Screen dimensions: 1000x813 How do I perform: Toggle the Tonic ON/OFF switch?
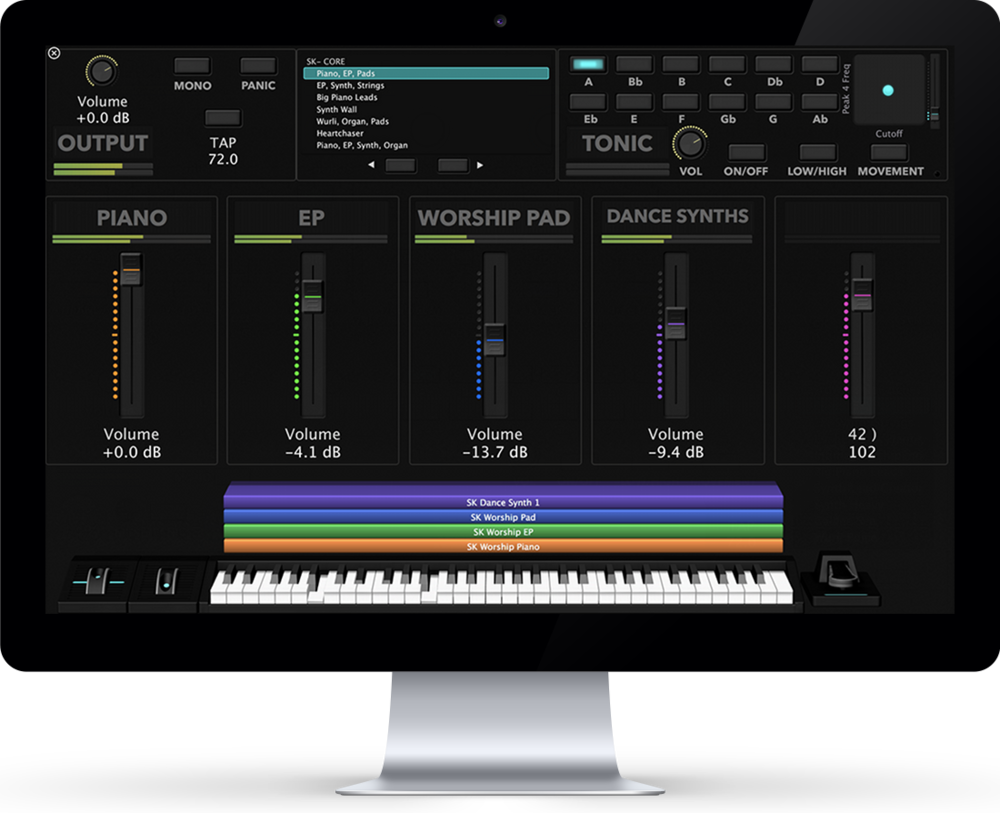click(746, 153)
